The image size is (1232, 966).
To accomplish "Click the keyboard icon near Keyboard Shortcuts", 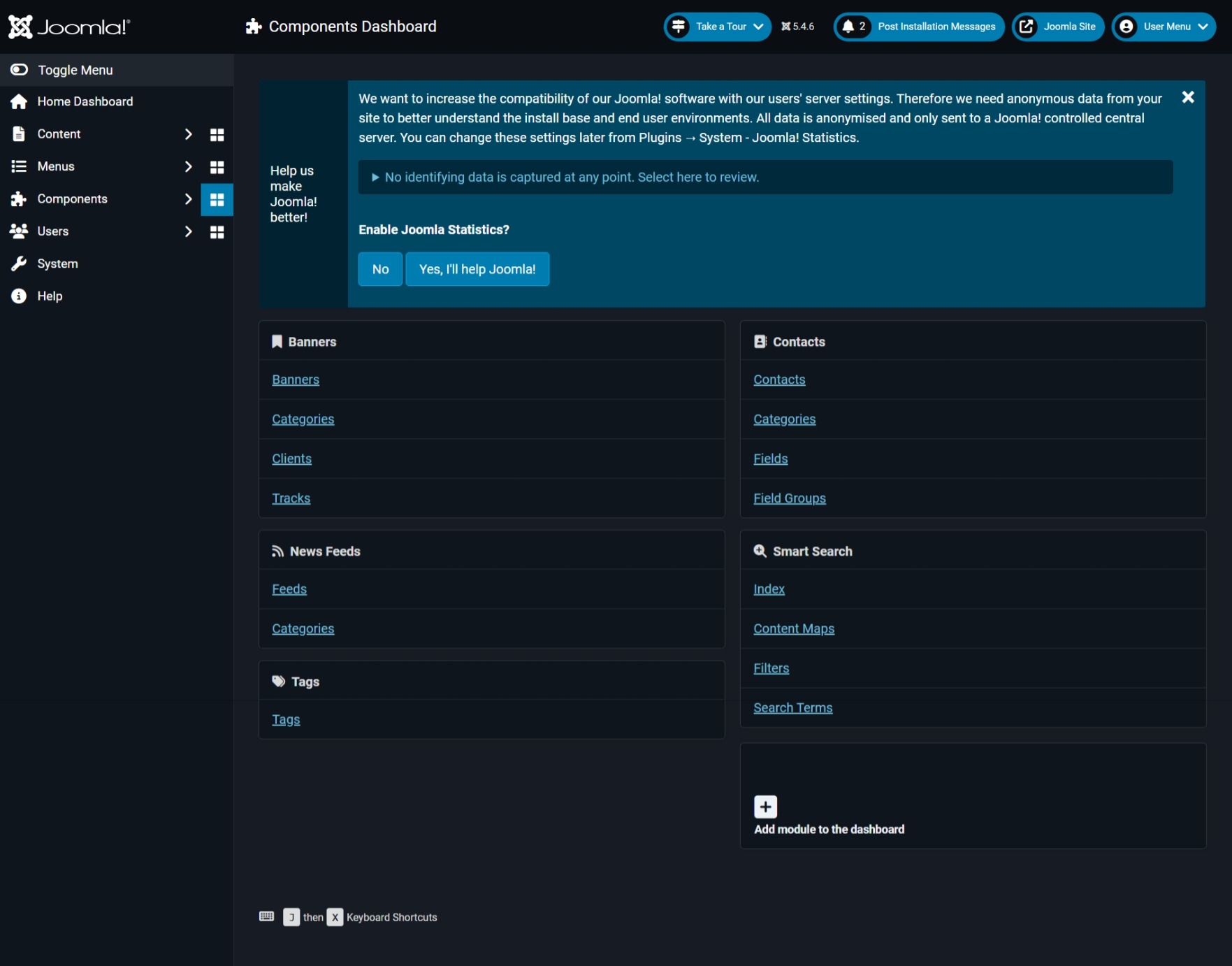I will click(267, 917).
